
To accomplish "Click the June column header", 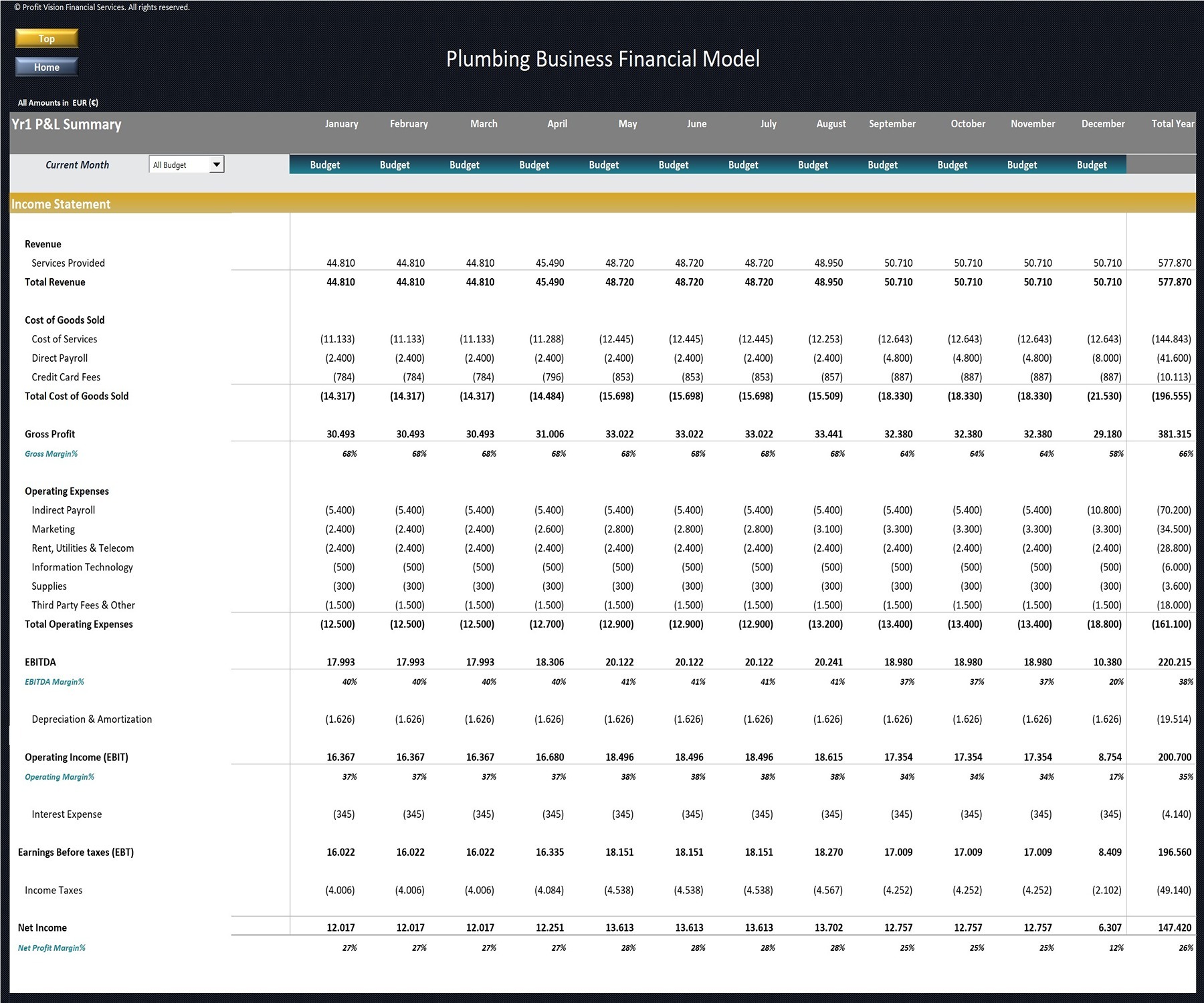I will tap(696, 124).
